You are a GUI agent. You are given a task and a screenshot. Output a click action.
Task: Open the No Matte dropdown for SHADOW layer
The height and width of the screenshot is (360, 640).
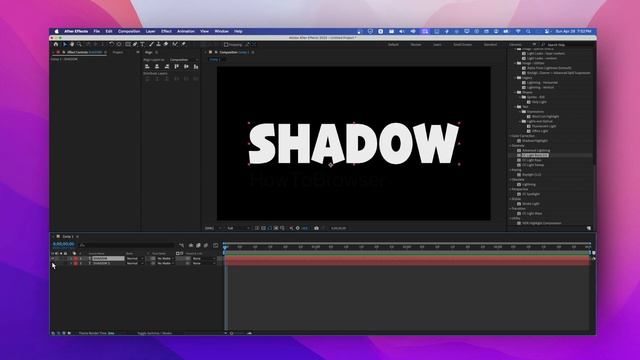click(166, 258)
